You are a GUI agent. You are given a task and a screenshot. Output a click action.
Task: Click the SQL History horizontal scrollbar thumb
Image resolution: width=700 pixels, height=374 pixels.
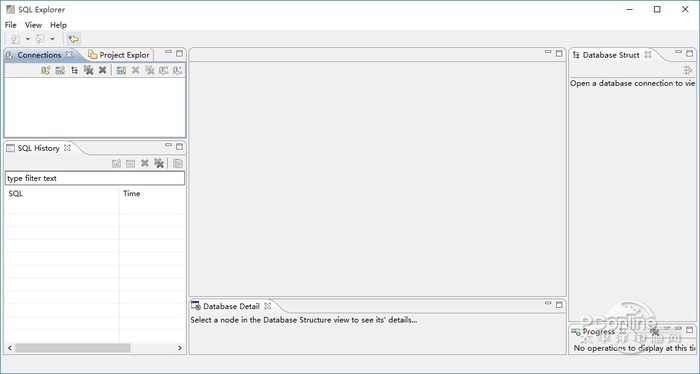coord(73,348)
